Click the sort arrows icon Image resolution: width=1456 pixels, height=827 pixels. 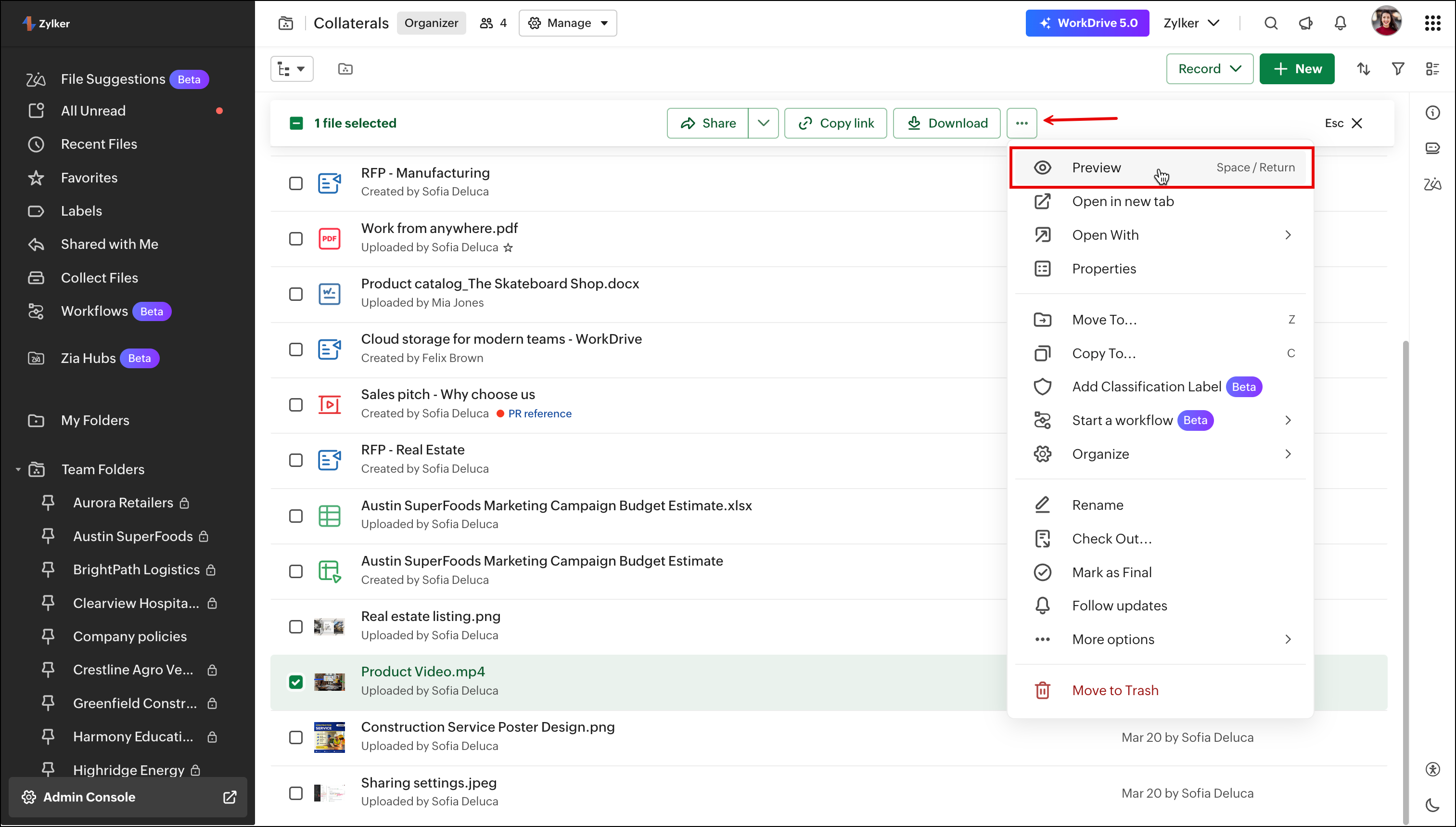[1364, 69]
